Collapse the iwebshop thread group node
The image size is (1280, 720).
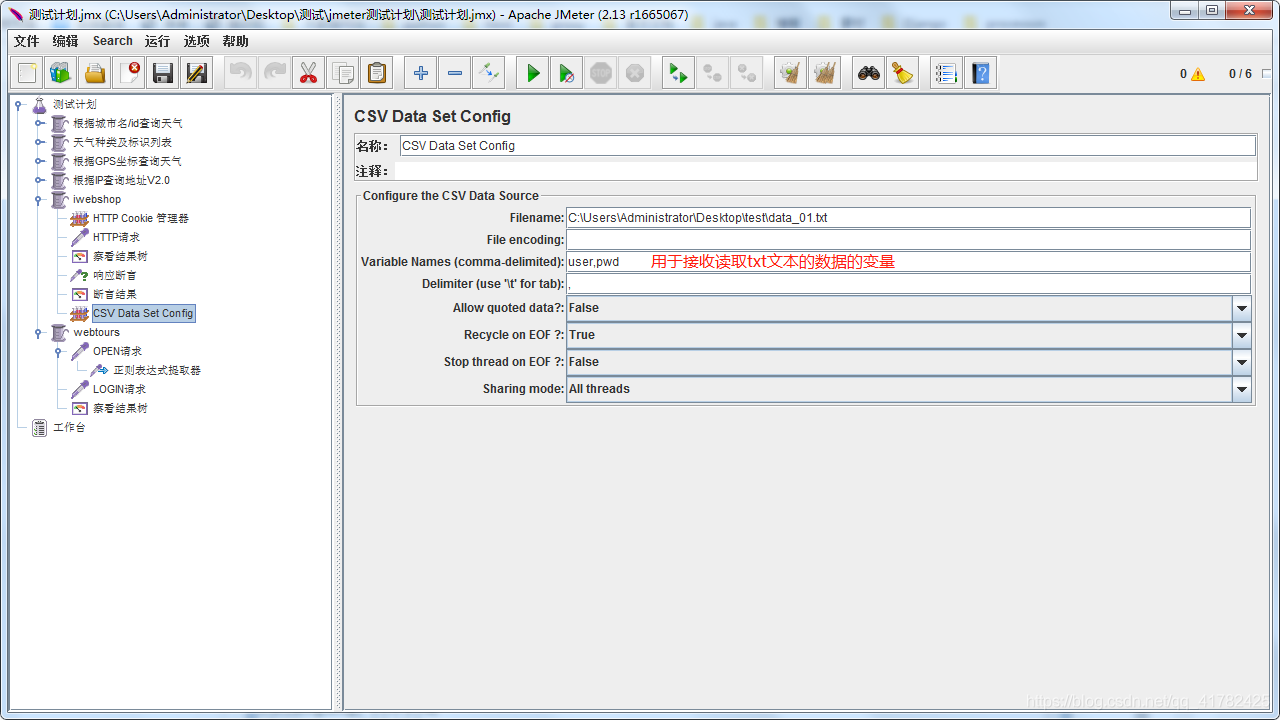(39, 199)
